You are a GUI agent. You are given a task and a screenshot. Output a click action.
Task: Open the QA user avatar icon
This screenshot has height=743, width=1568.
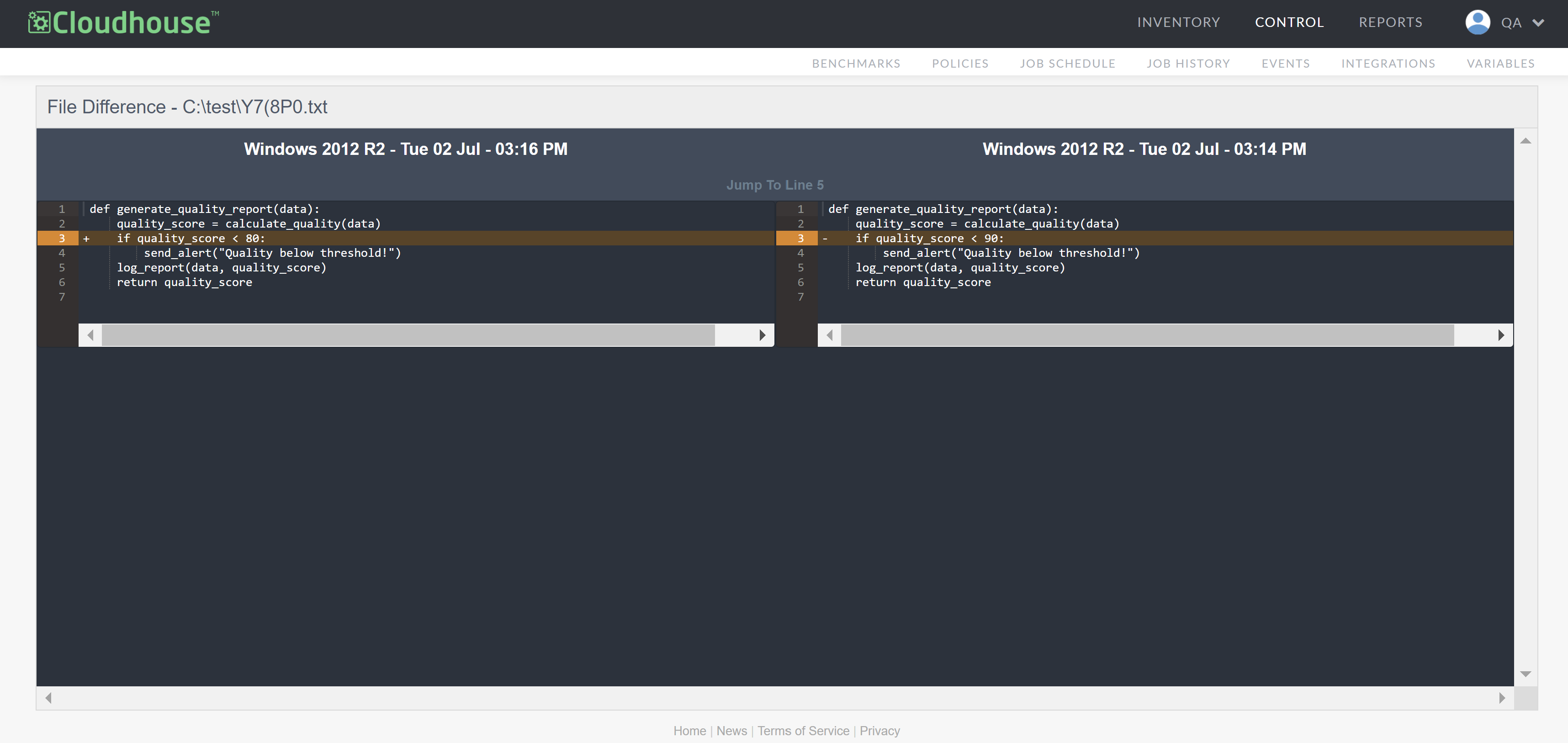(1477, 22)
